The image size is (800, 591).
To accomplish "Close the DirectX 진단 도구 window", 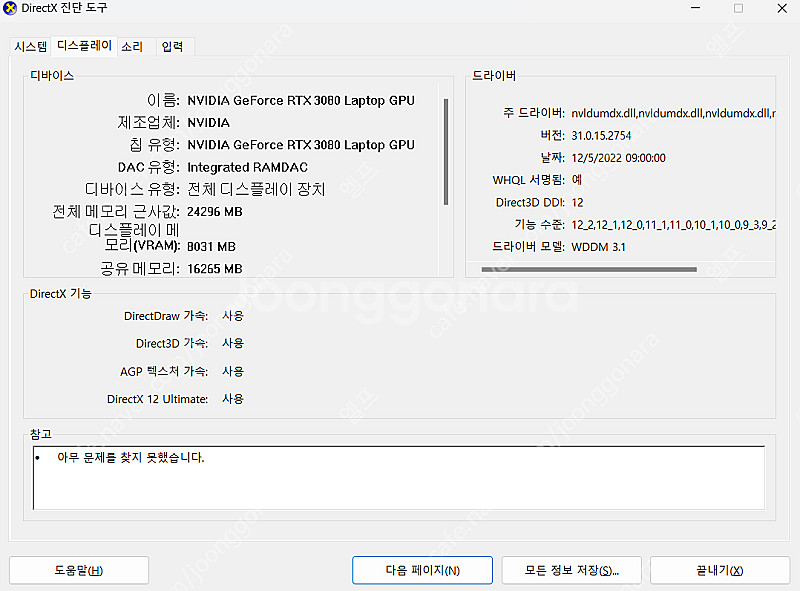I will (782, 8).
